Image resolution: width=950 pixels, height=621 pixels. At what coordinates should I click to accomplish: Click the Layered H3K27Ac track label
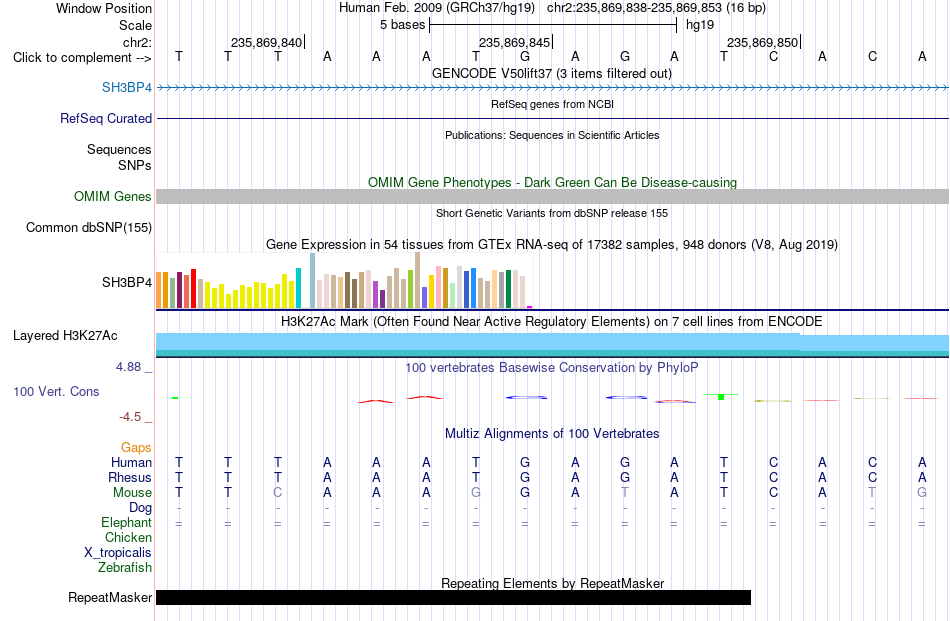(x=65, y=335)
